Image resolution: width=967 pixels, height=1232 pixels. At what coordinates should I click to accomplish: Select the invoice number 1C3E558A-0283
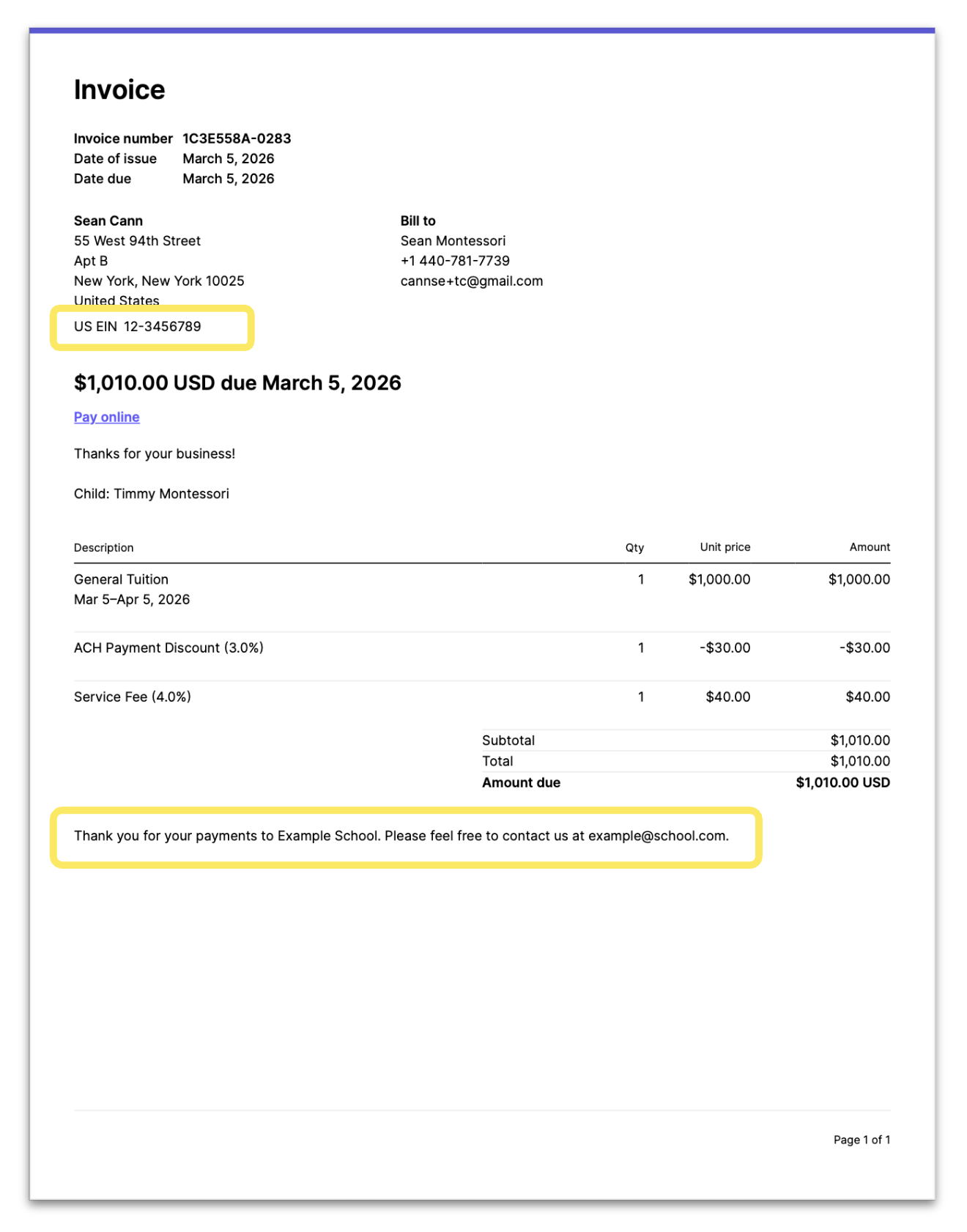point(237,138)
